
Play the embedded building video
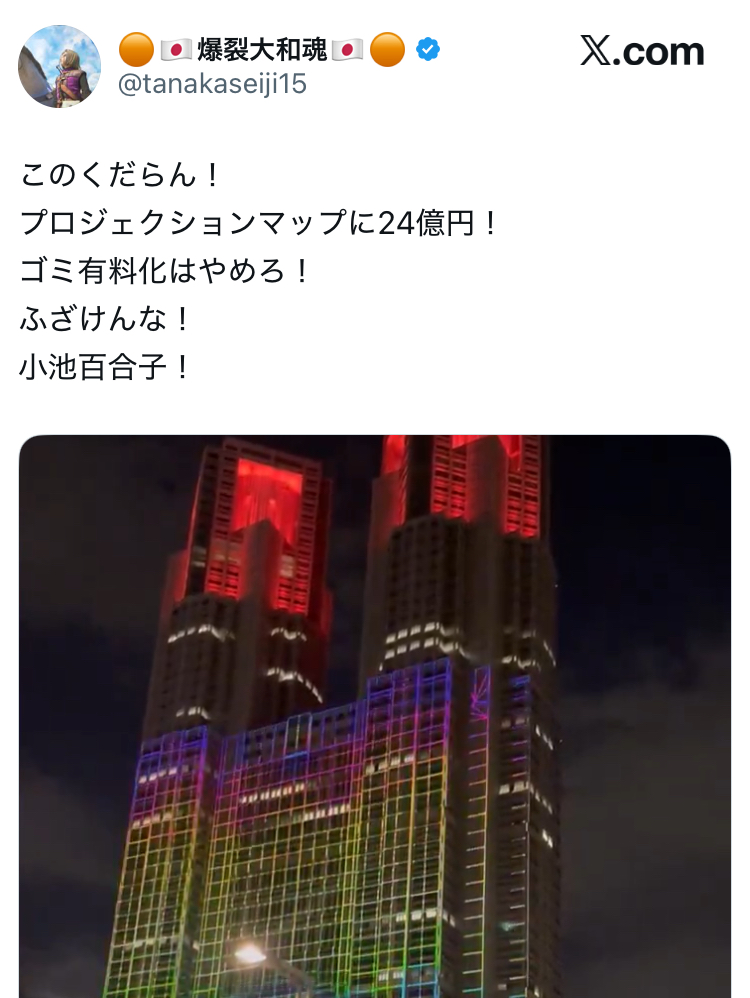(x=375, y=717)
